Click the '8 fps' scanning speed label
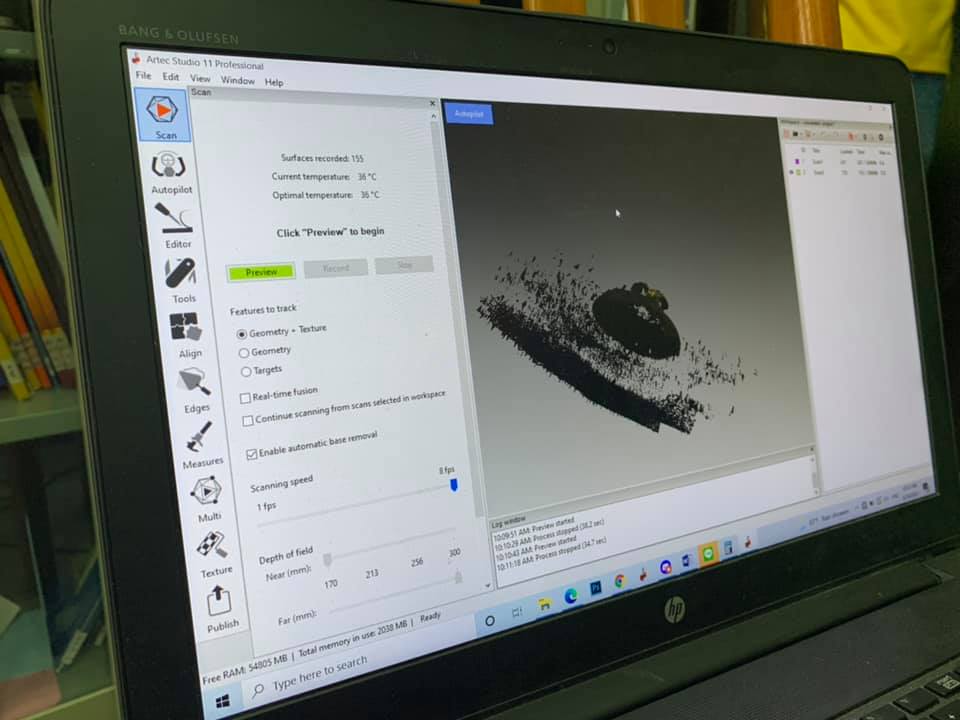This screenshot has width=960, height=720. [x=446, y=470]
